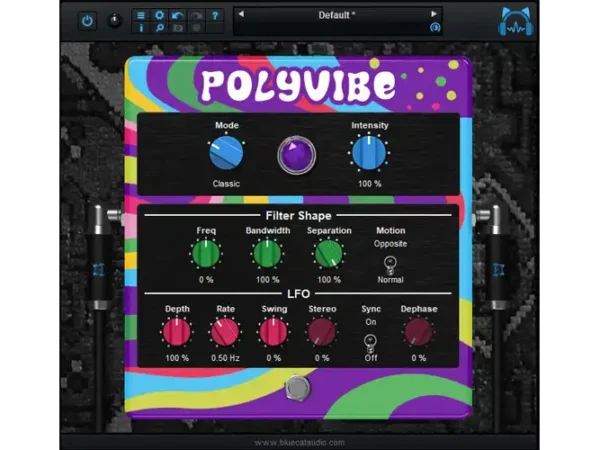Click the Dephase '0 %' value
Screen dimensions: 600x450
pyautogui.click(x=419, y=358)
